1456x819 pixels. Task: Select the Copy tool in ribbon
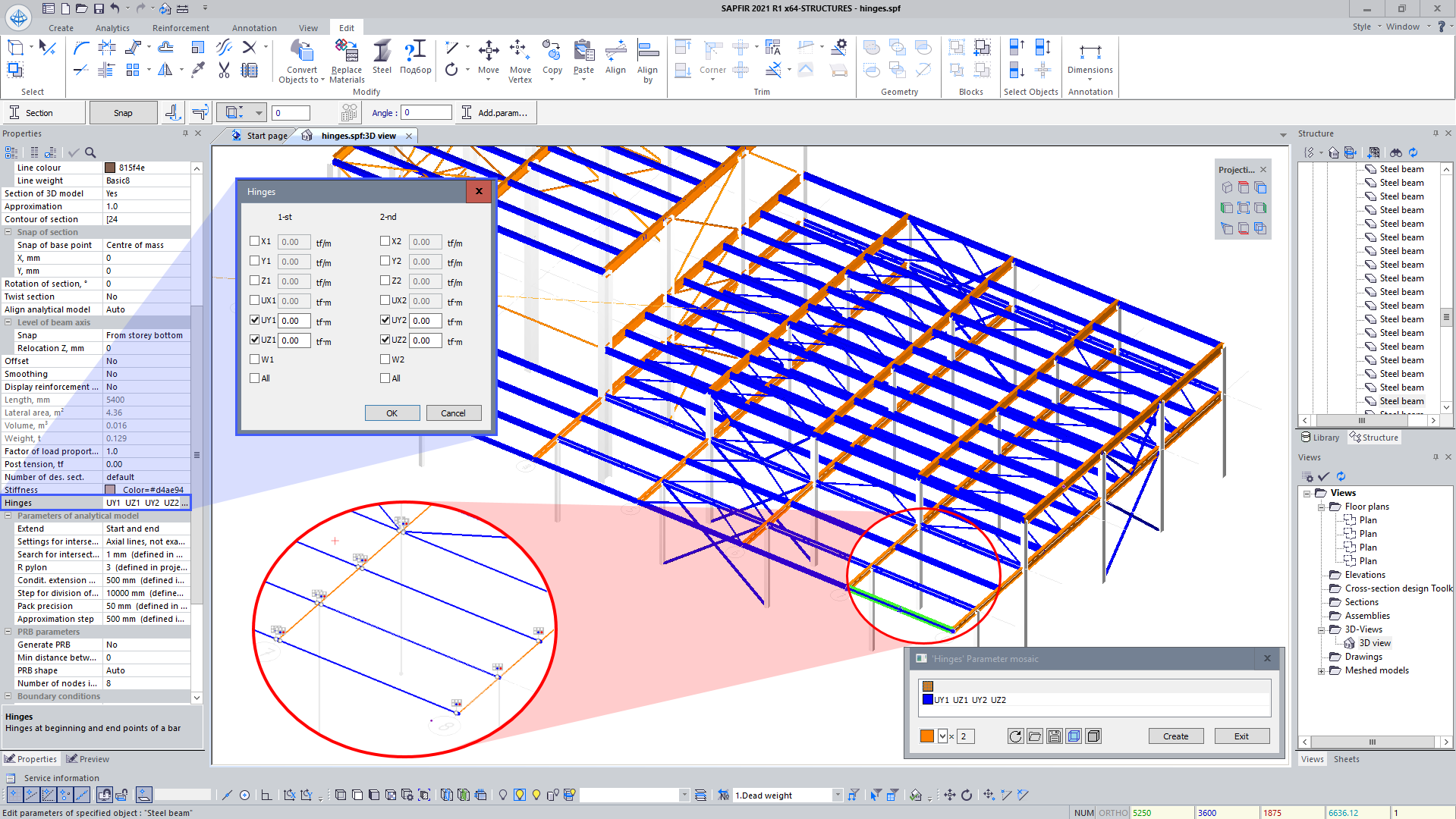[552, 52]
